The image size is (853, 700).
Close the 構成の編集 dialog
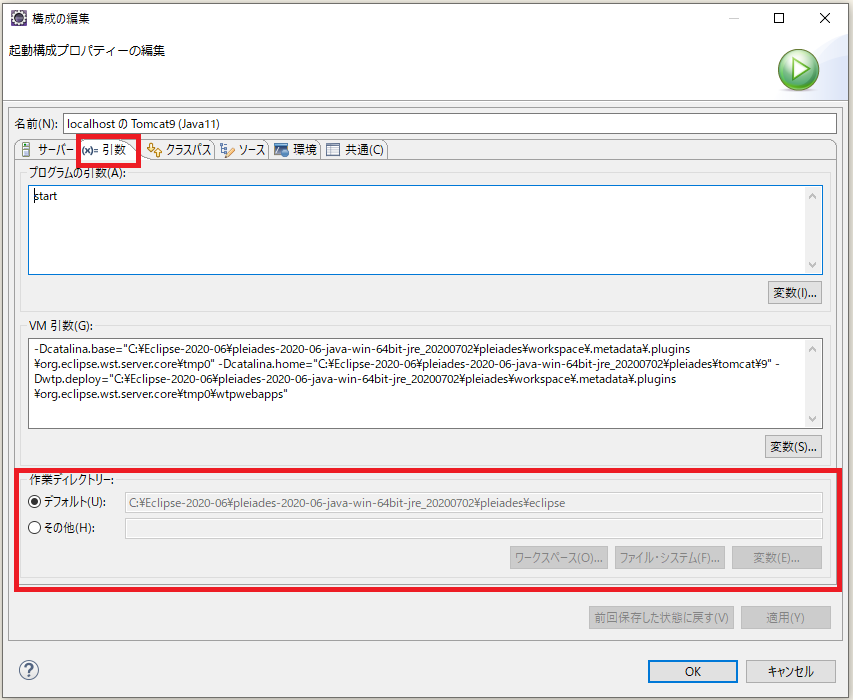(x=825, y=18)
